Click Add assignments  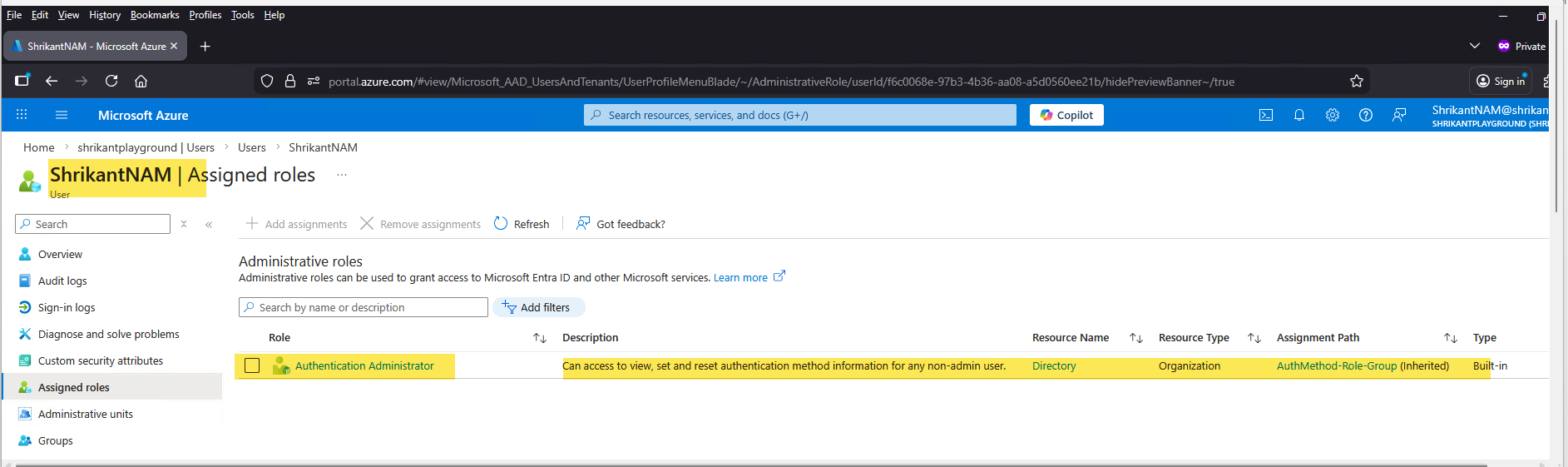[x=296, y=224]
